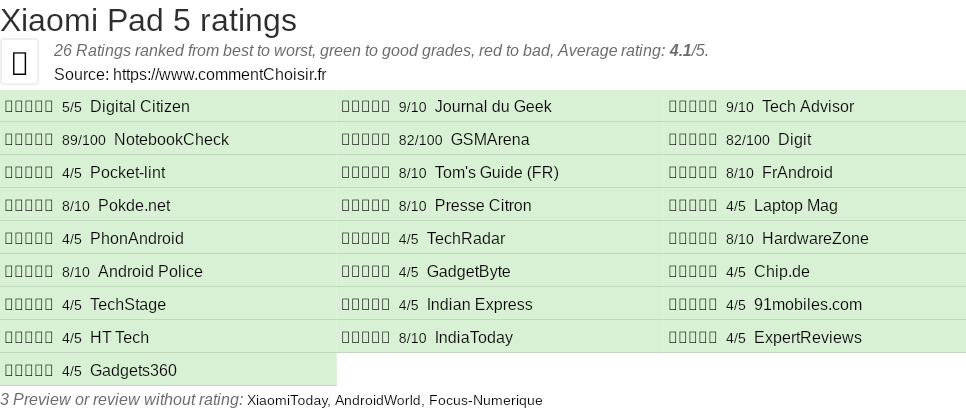
Task: Click the star icons beside IndiaToday
Action: coord(366,338)
